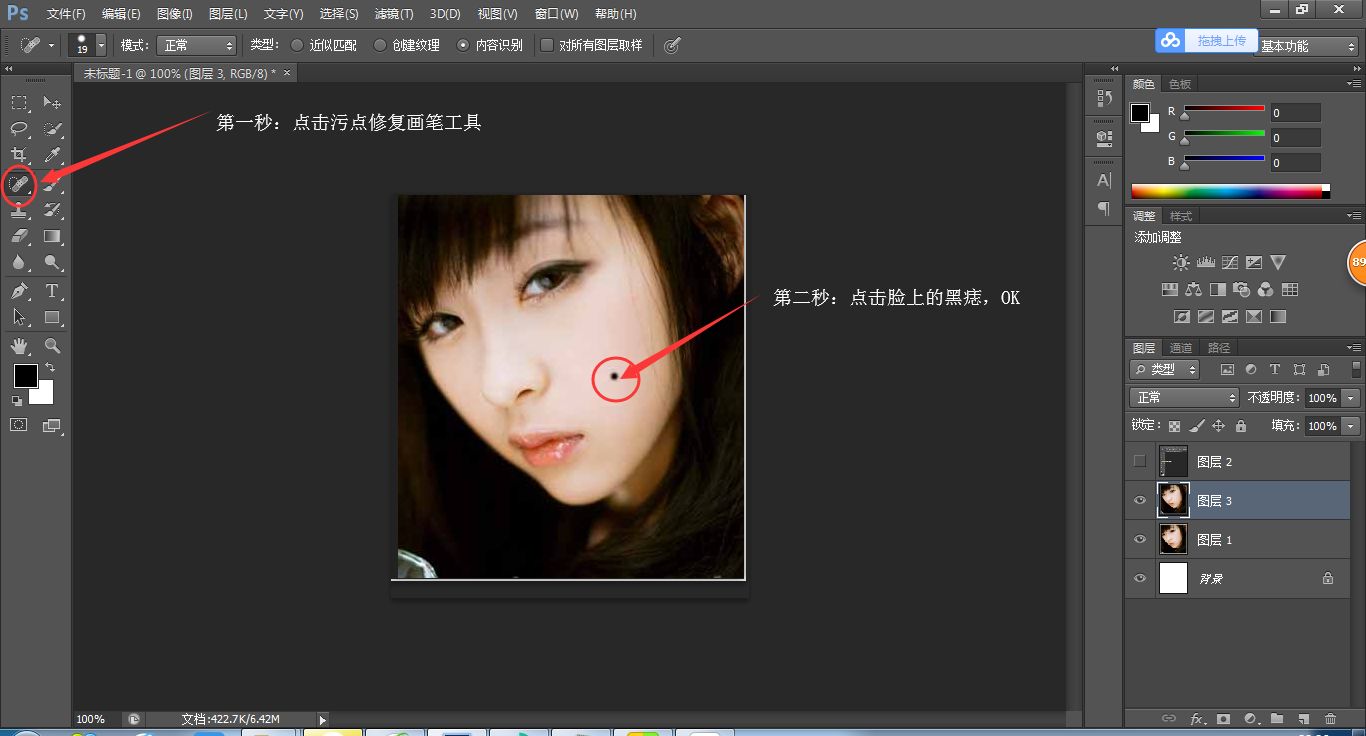The width and height of the screenshot is (1366, 736).
Task: Open the tool preset picker
Action: click(x=37, y=45)
